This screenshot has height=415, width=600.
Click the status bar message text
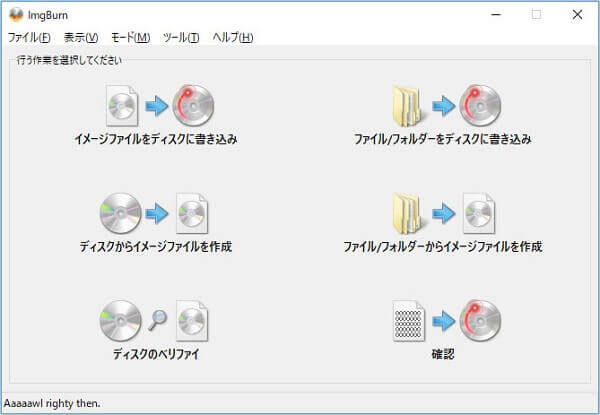point(52,403)
